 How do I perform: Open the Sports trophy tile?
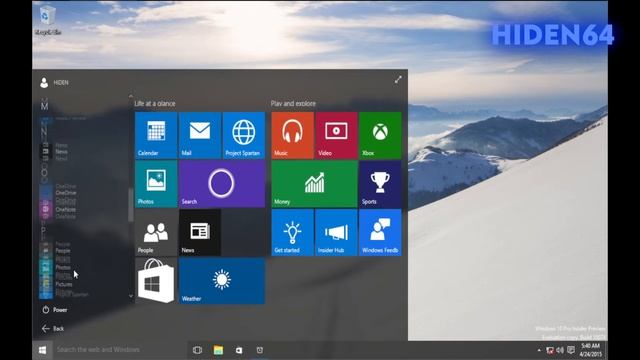coord(380,184)
